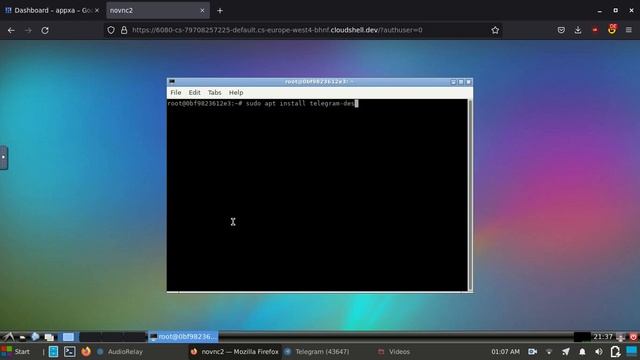Image resolution: width=640 pixels, height=360 pixels.
Task: Click the iconify windows icon in remote panel
Action: click(x=49, y=337)
